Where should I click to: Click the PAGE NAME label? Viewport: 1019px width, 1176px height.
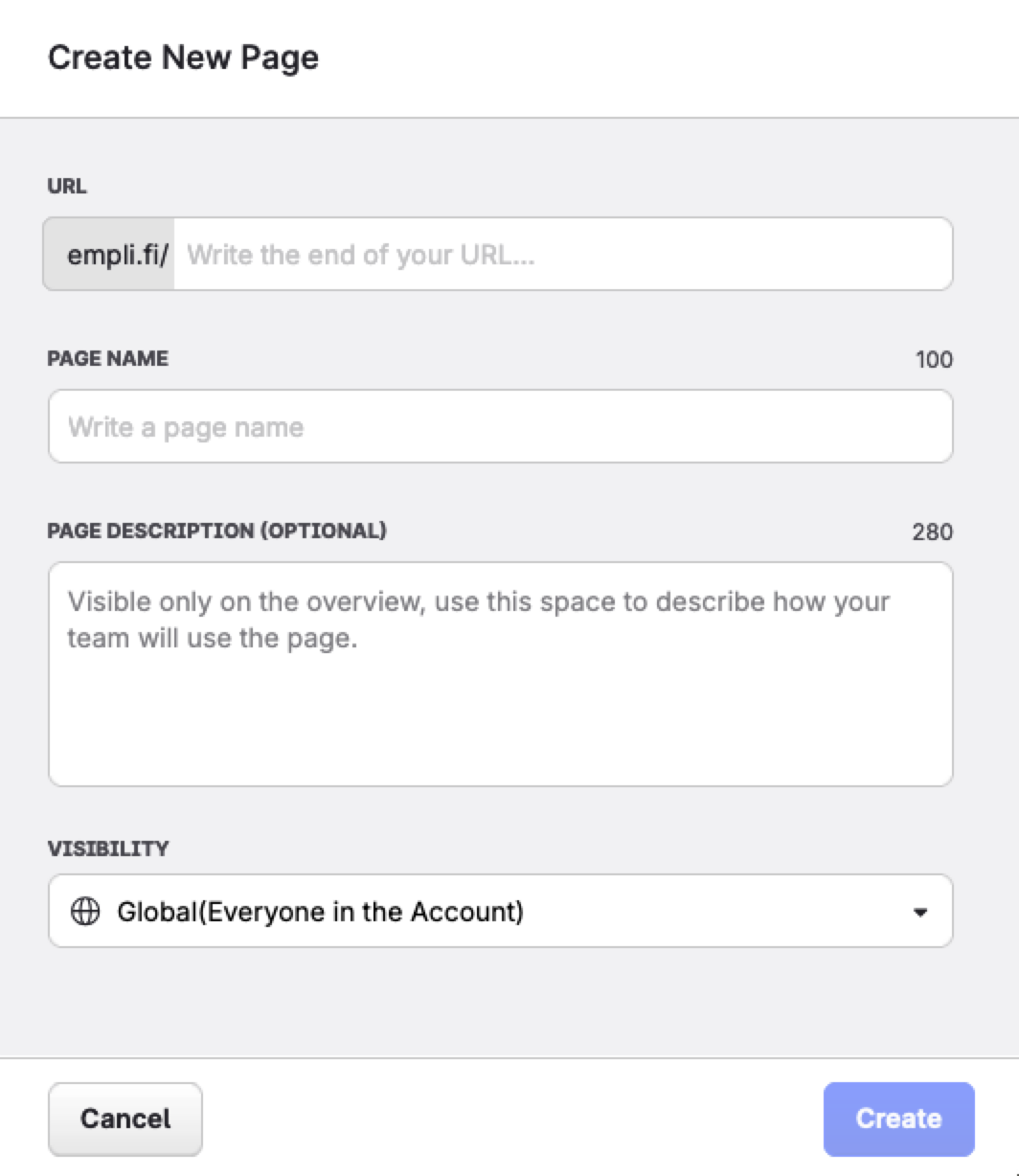click(107, 359)
